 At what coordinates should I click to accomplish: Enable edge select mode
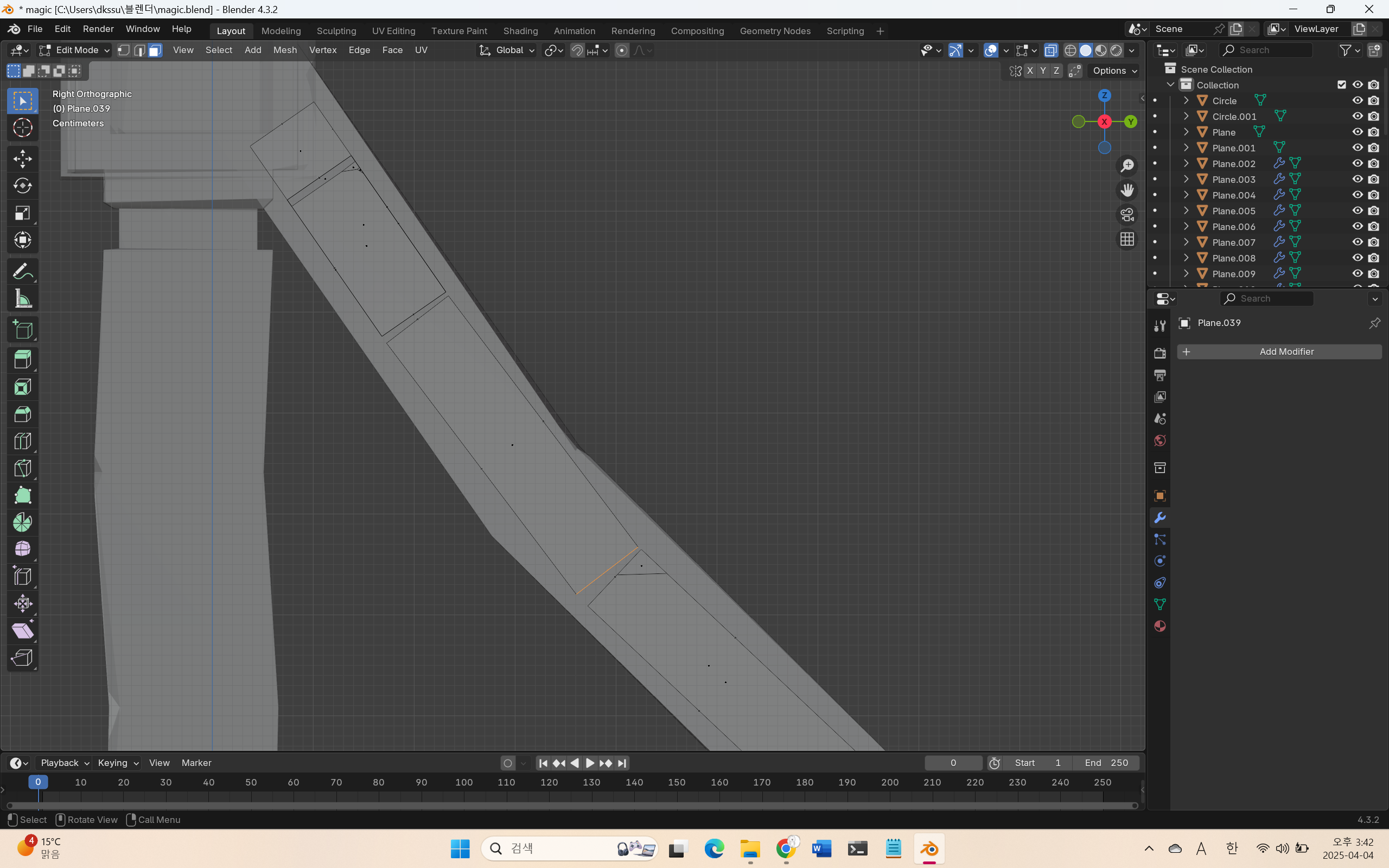pos(139,50)
